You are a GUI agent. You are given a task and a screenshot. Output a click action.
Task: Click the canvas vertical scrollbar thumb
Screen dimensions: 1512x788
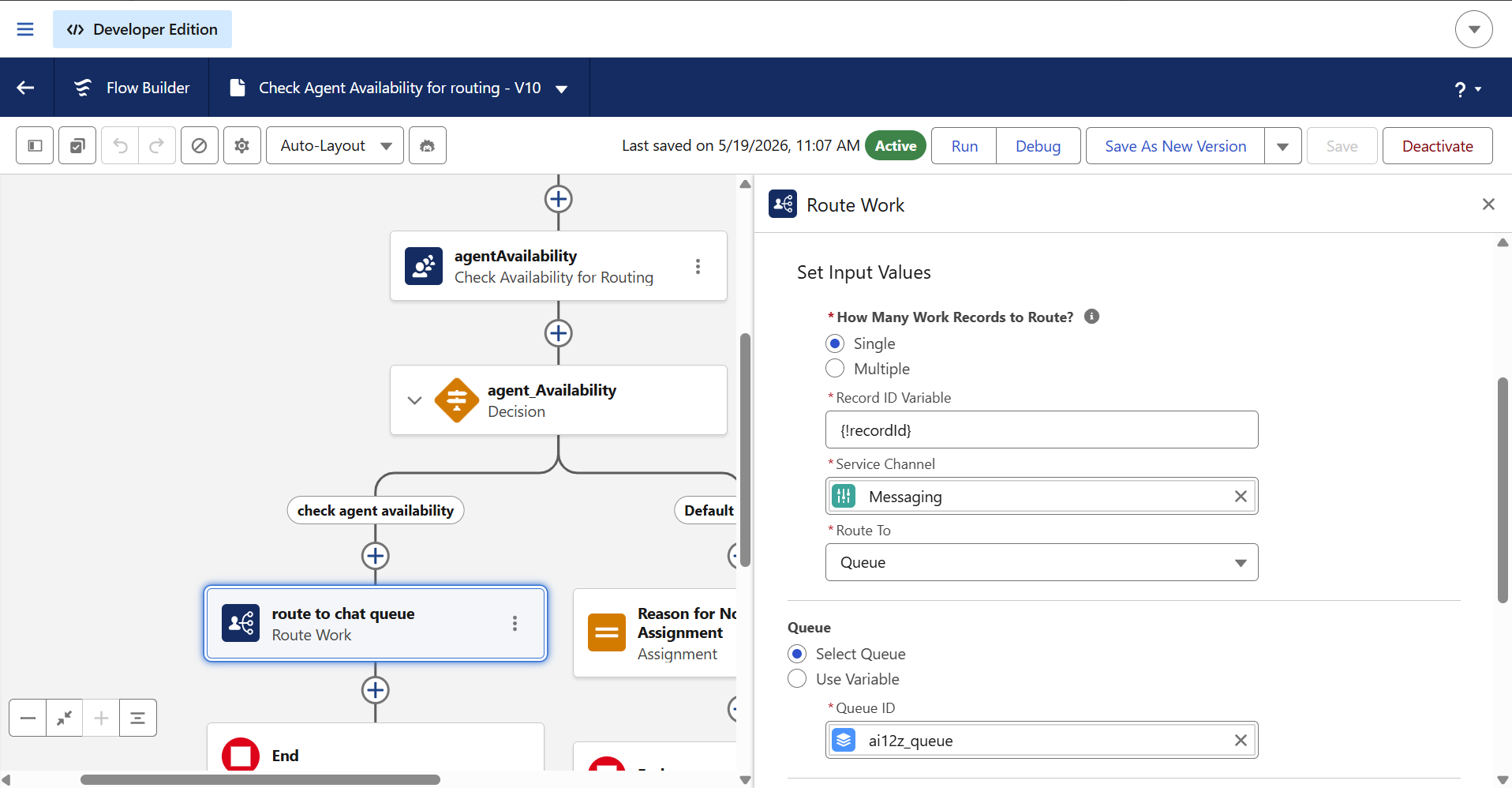745,450
